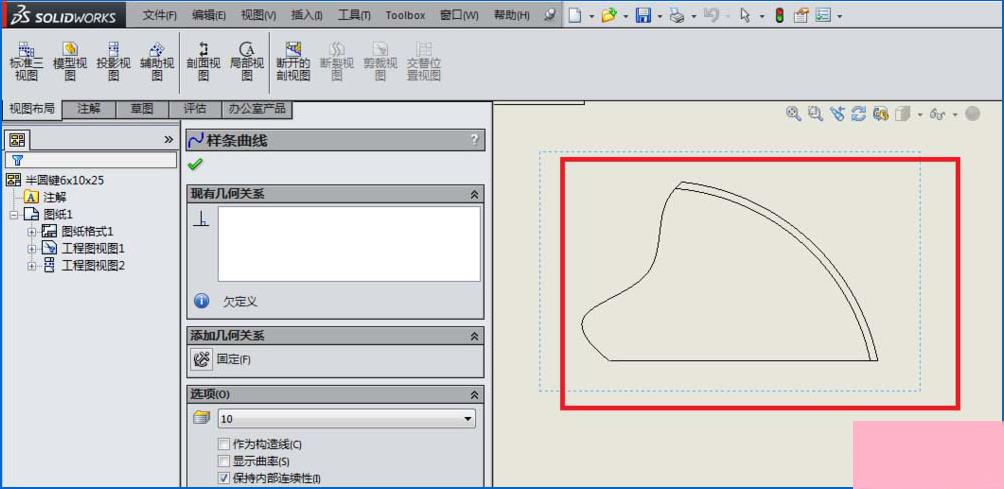Click the Model View (模型视图) tool
This screenshot has height=489, width=1004.
(70, 62)
